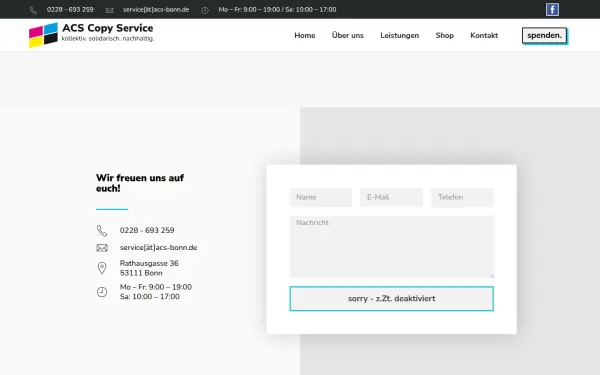
Task: Open the Home menu item
Action: click(305, 35)
